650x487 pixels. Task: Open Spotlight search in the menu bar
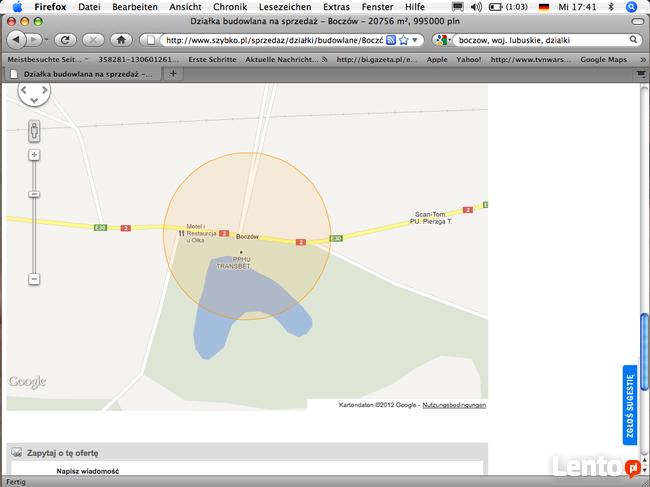point(632,7)
